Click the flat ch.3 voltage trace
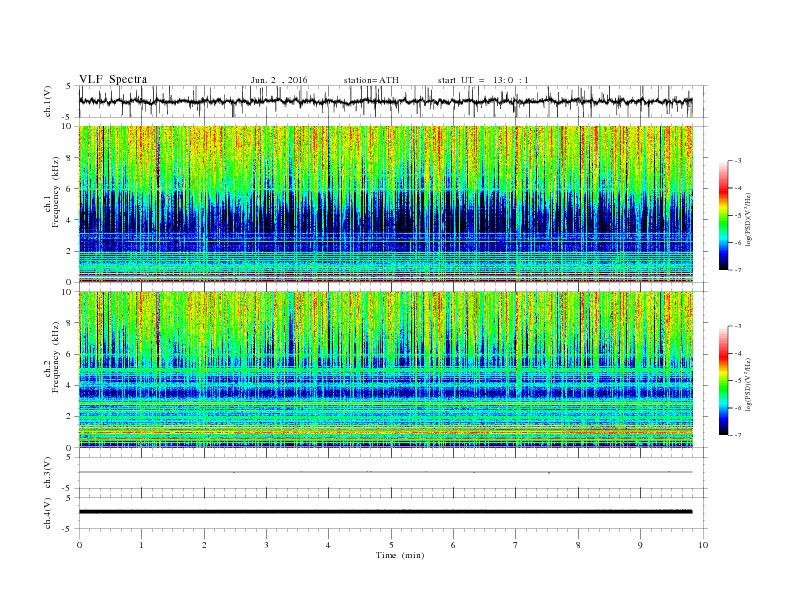 pos(385,472)
